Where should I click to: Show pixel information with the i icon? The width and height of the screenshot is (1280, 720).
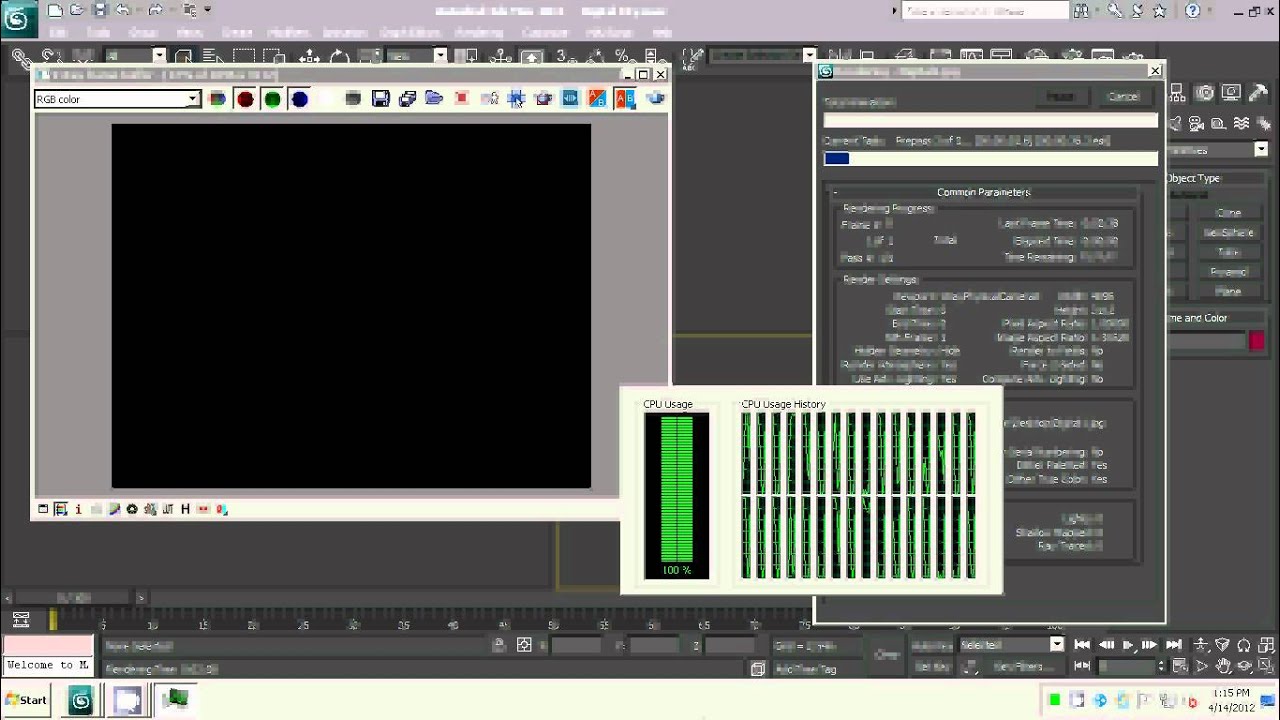pos(78,509)
